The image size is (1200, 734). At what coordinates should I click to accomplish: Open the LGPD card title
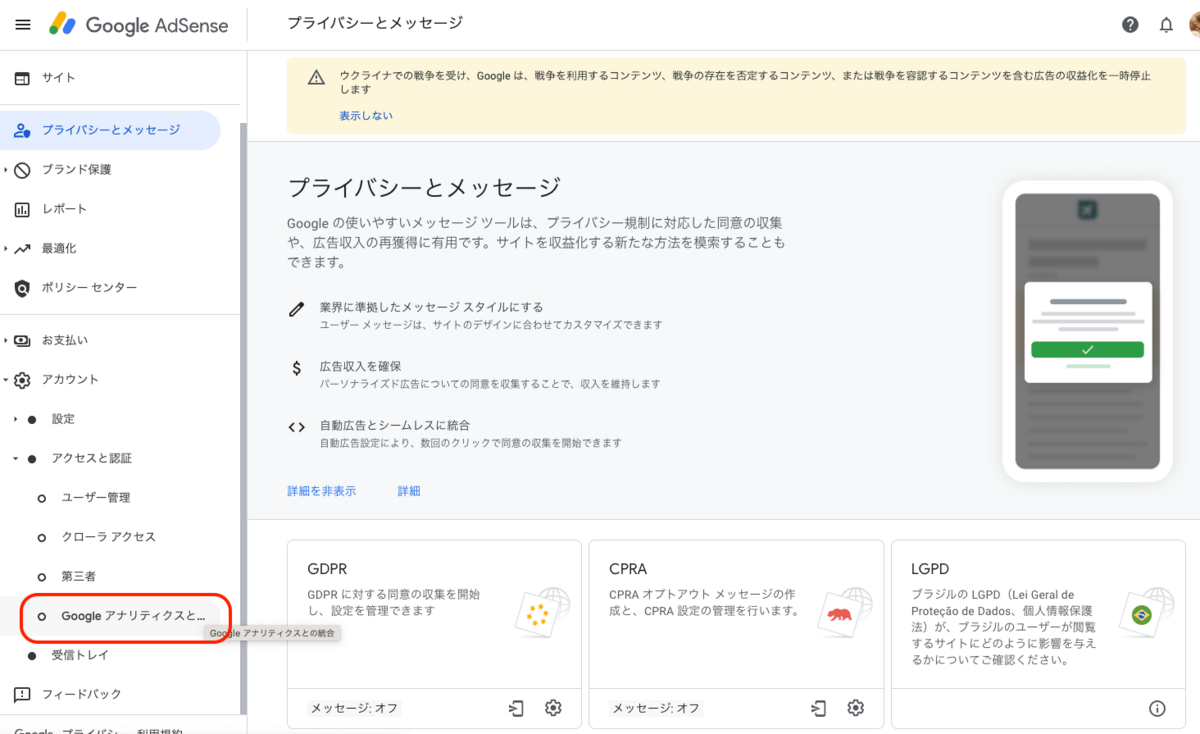930,569
